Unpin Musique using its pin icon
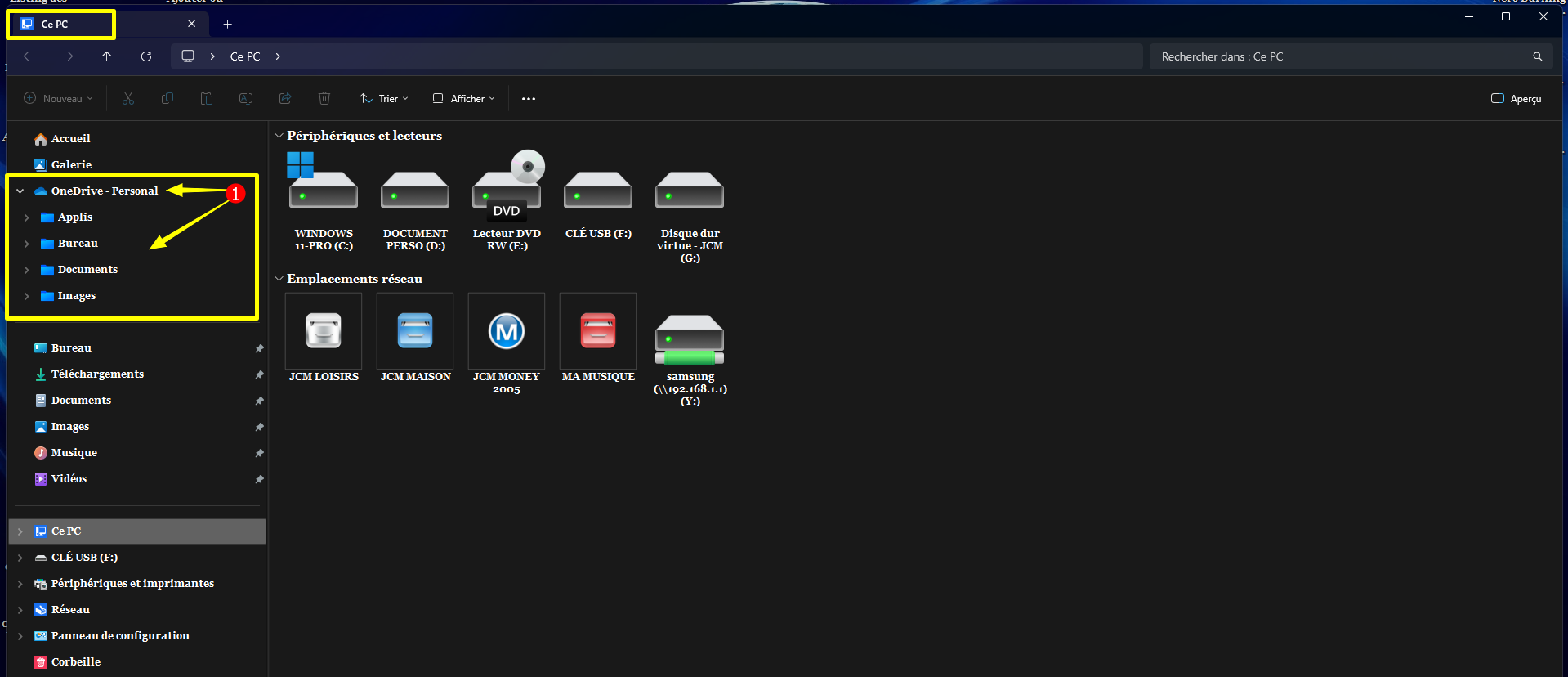Image resolution: width=1568 pixels, height=677 pixels. pos(259,453)
